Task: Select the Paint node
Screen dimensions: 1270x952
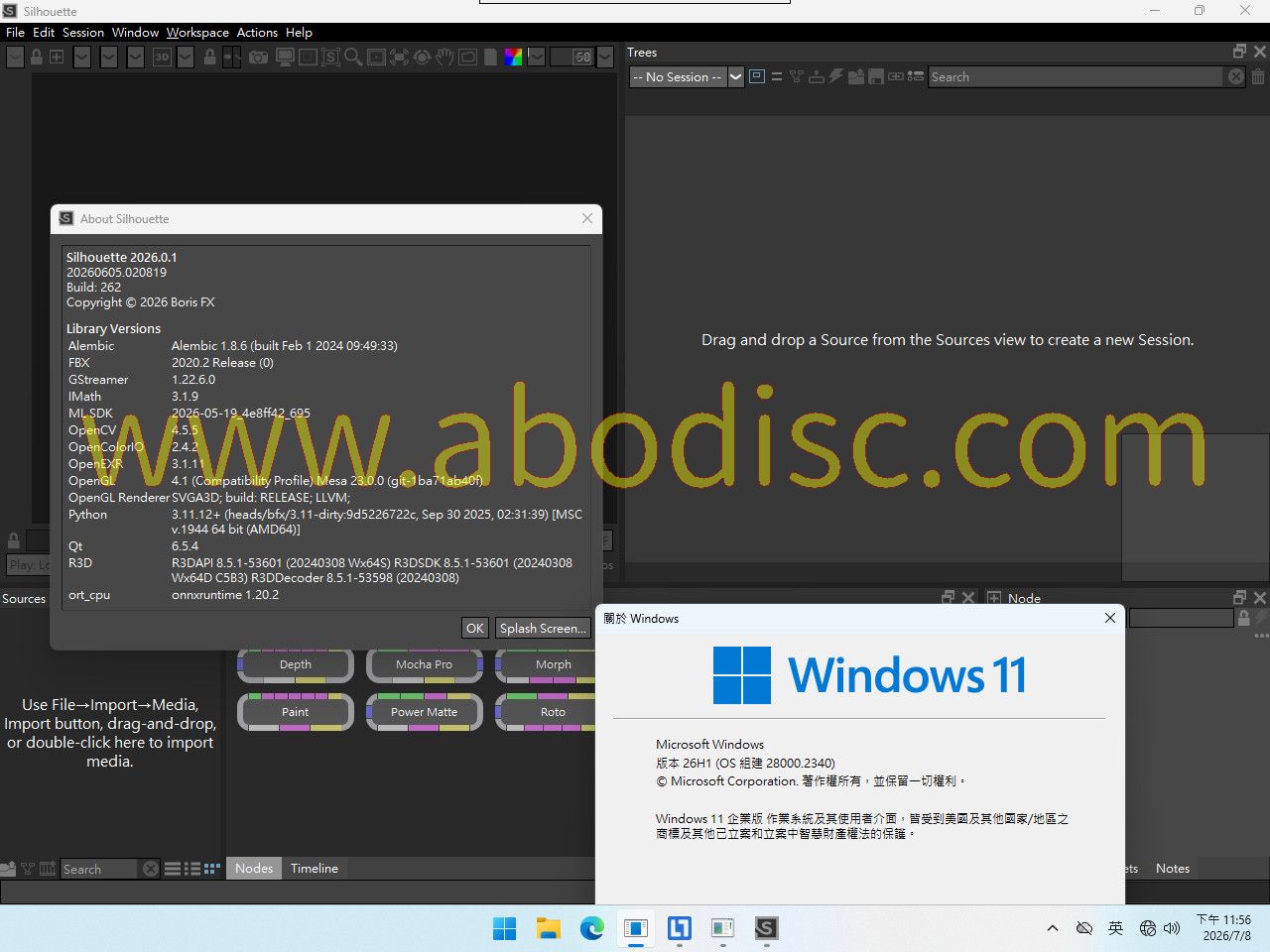Action: 296,712
